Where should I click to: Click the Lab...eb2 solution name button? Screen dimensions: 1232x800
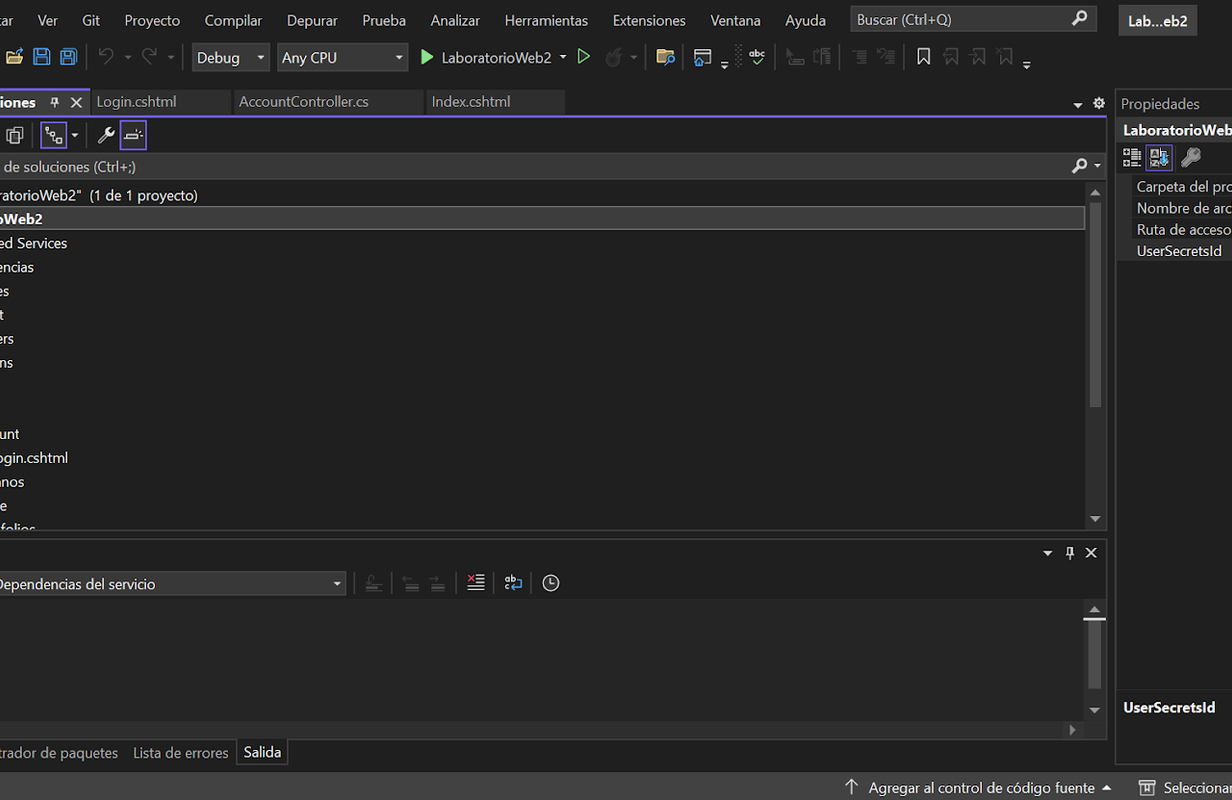tap(1157, 20)
